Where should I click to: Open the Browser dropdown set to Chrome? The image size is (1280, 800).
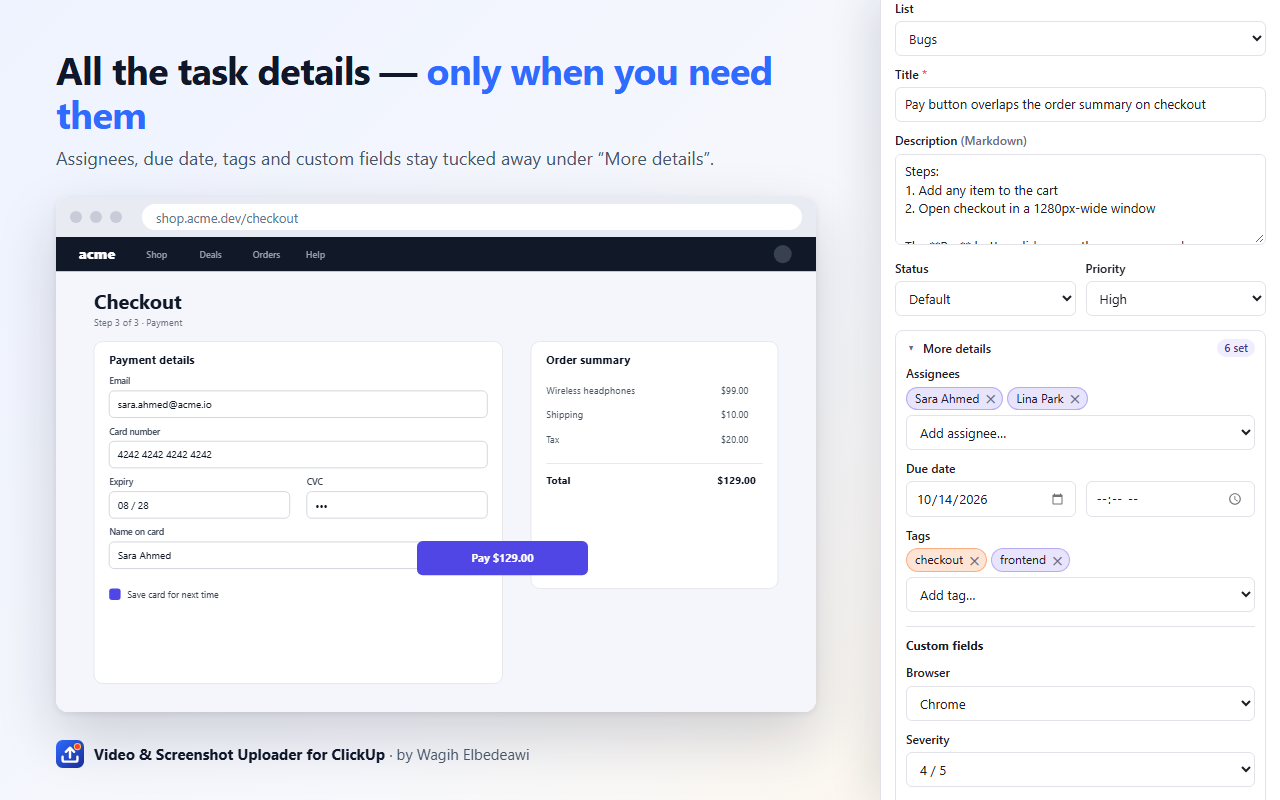[1080, 704]
